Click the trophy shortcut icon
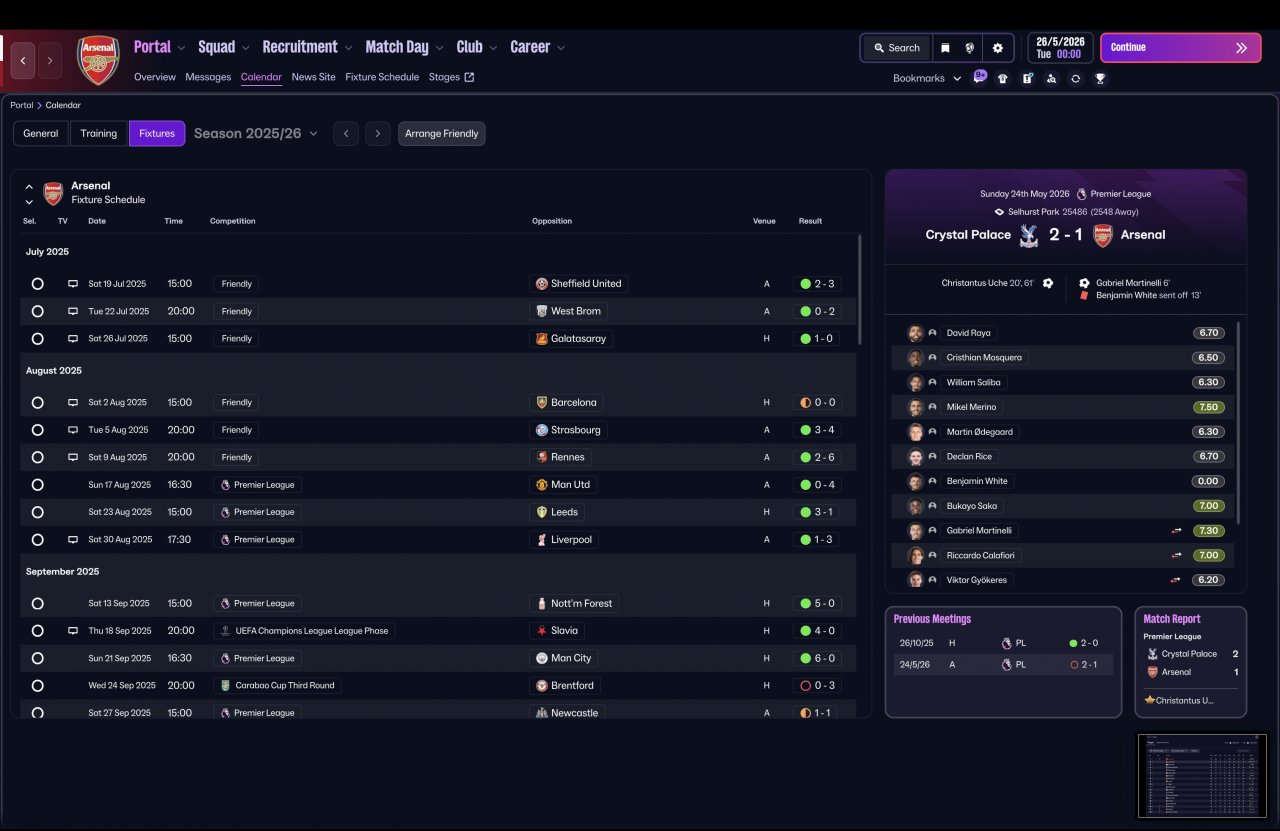This screenshot has height=831, width=1280. [1100, 78]
